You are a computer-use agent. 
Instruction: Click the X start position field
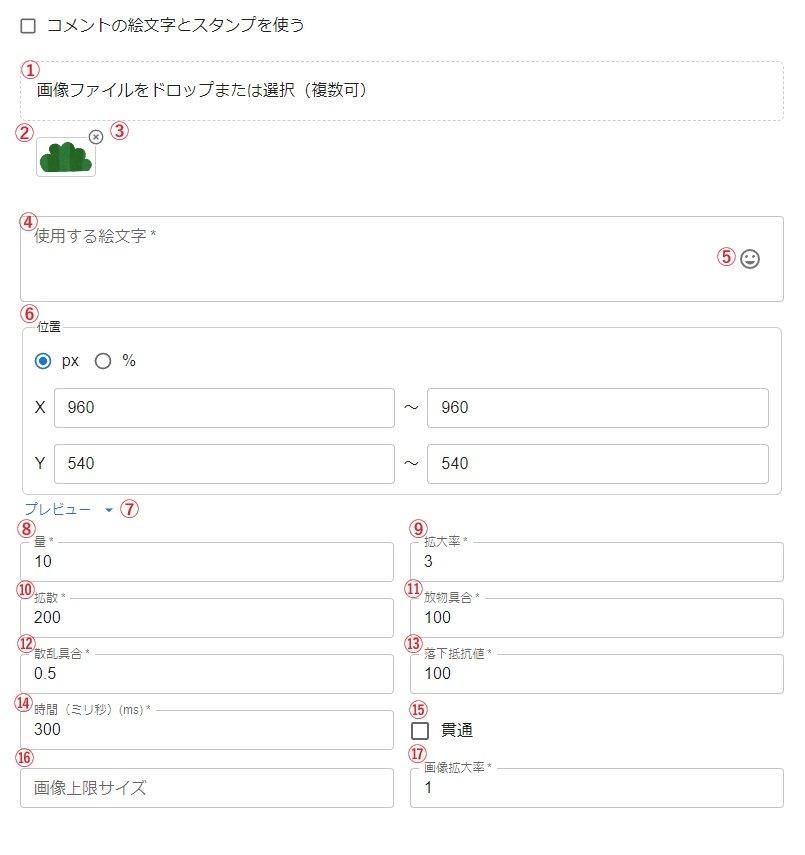pyautogui.click(x=224, y=408)
